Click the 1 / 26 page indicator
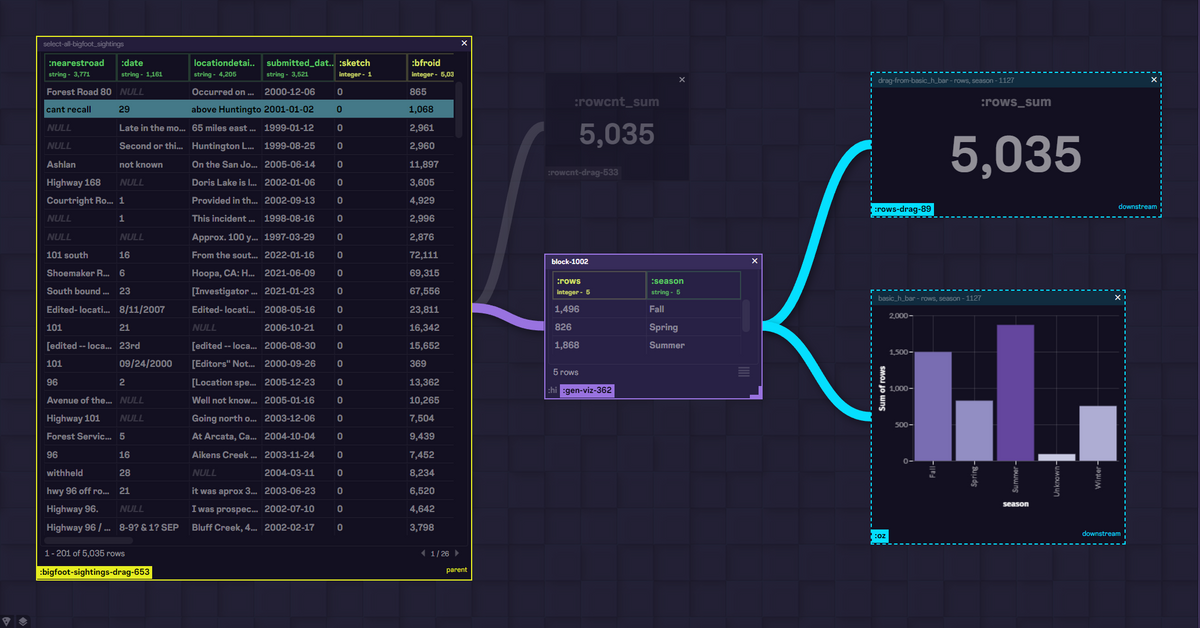Screen dimensions: 1200x628 (x=438, y=552)
